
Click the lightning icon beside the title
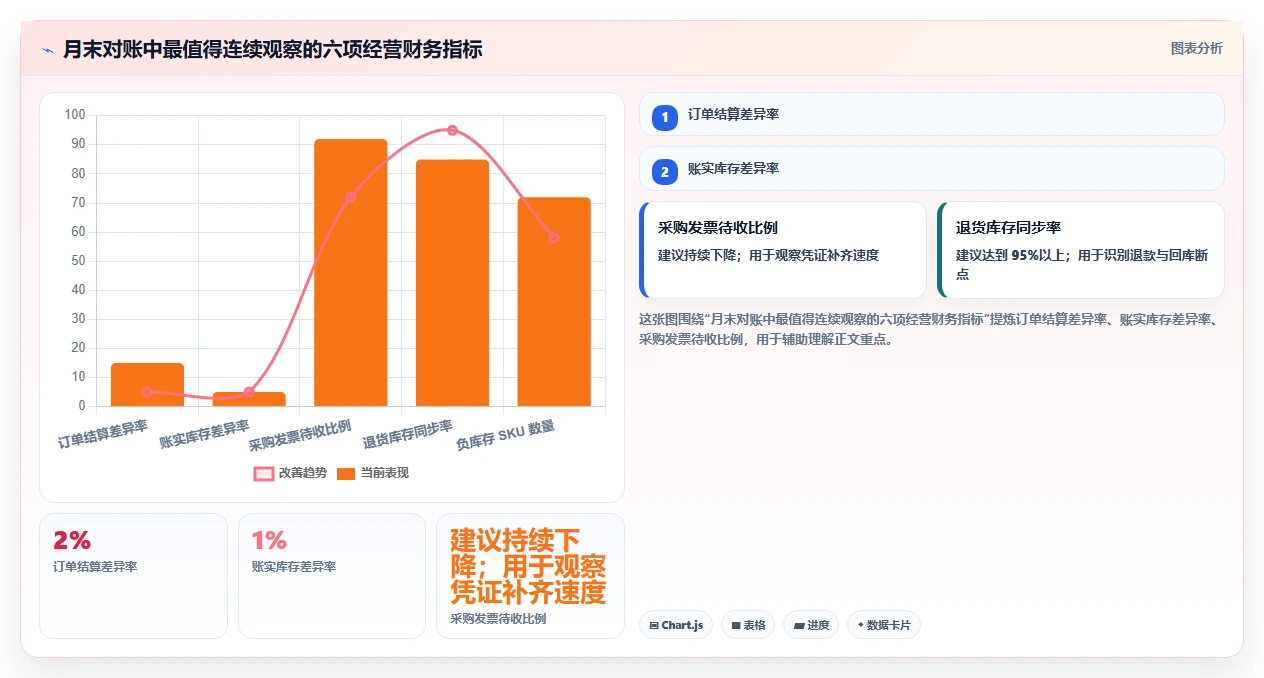(47, 49)
